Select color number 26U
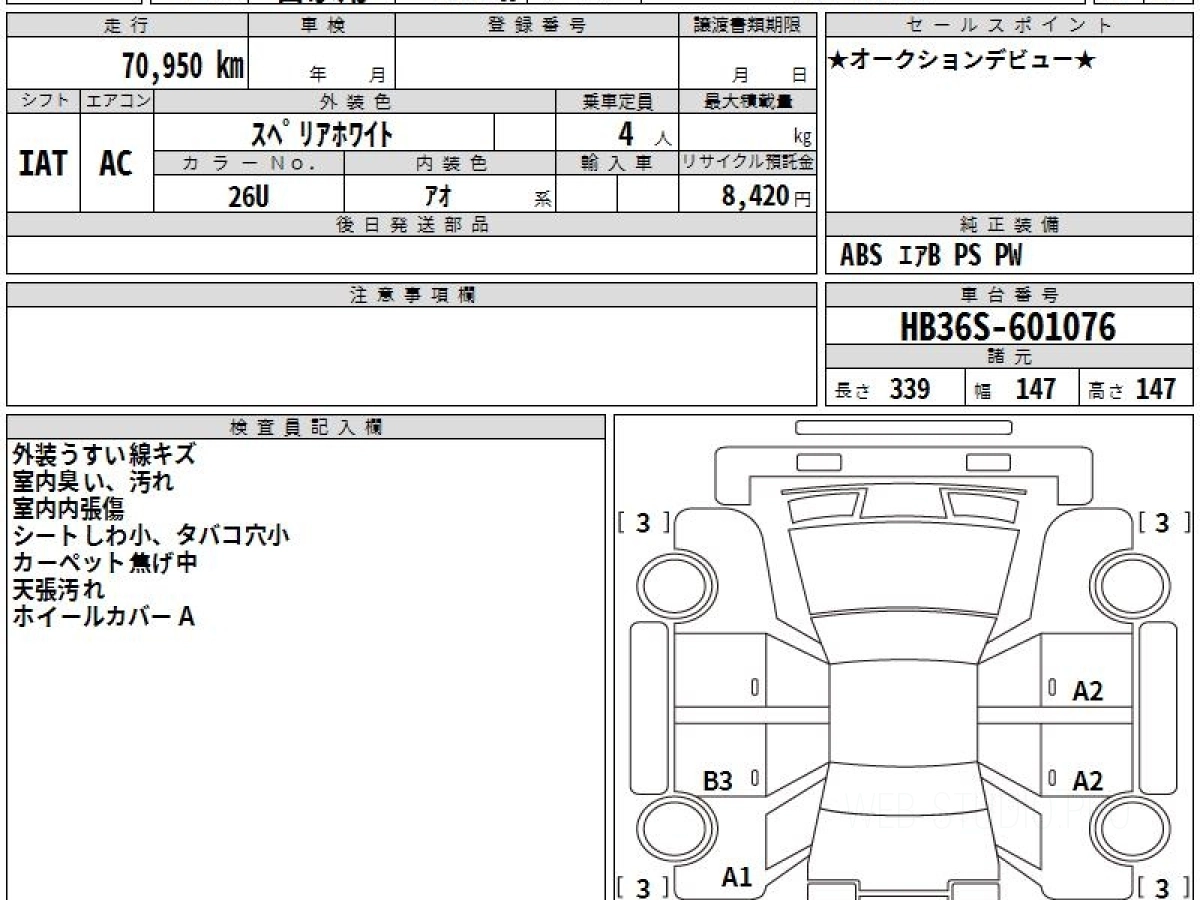Image resolution: width=1200 pixels, height=900 pixels. (248, 197)
